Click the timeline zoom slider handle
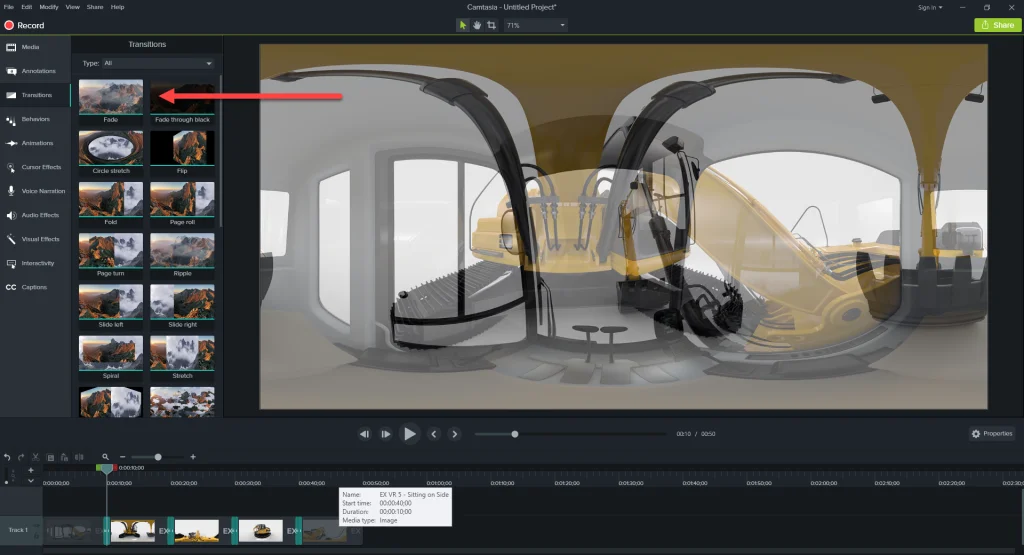1024x555 pixels. pyautogui.click(x=158, y=457)
